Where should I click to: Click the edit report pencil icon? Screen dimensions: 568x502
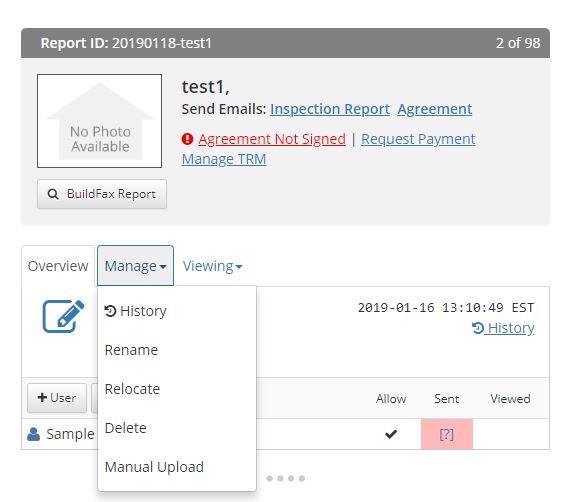pyautogui.click(x=63, y=316)
